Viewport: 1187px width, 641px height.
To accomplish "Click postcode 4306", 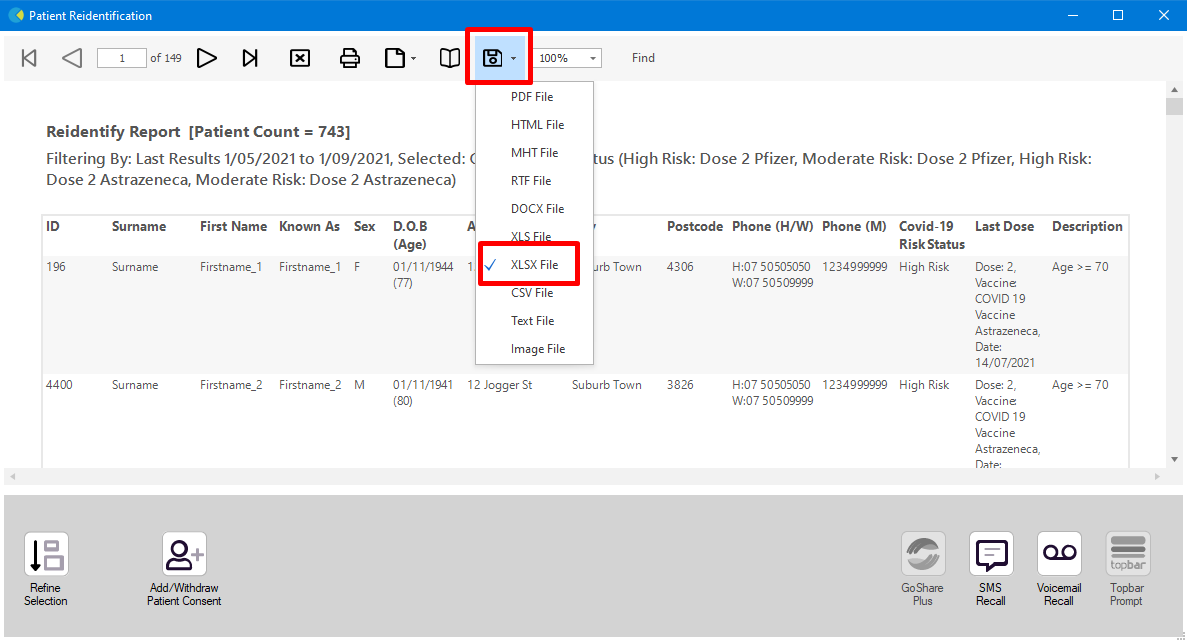I will click(x=680, y=267).
